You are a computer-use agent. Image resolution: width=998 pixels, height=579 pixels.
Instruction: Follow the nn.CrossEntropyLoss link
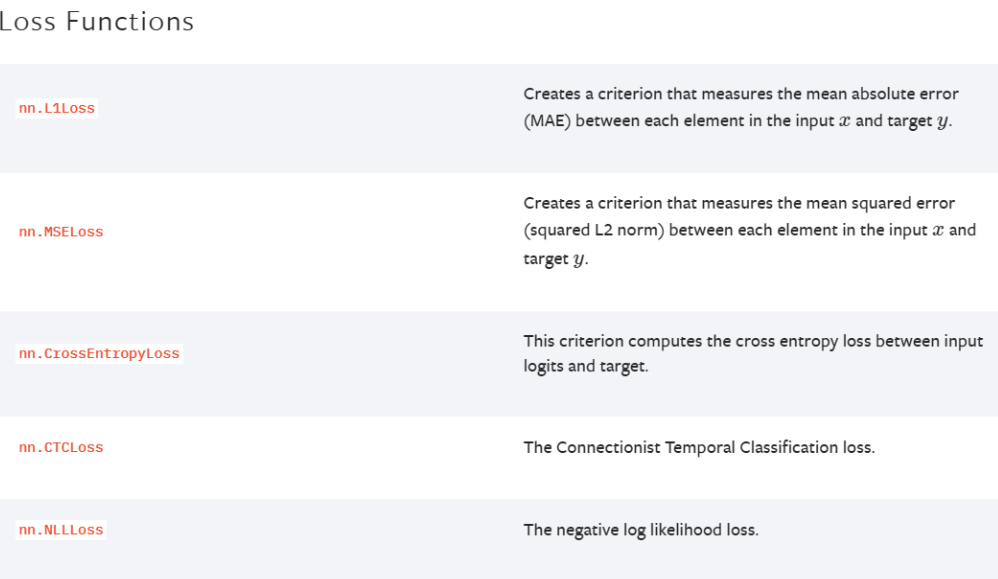[99, 353]
